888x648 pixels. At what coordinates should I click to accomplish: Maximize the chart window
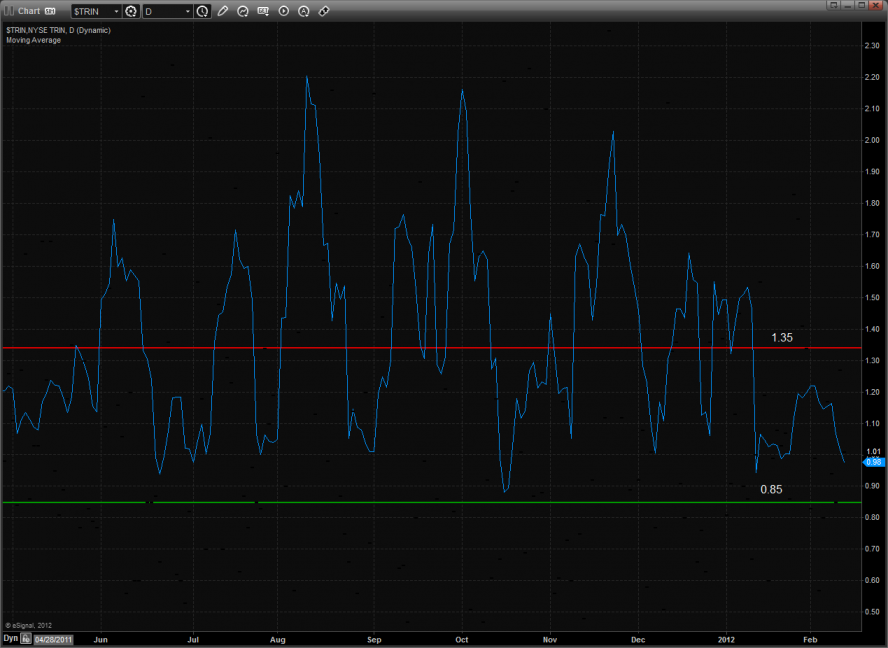(x=861, y=5)
